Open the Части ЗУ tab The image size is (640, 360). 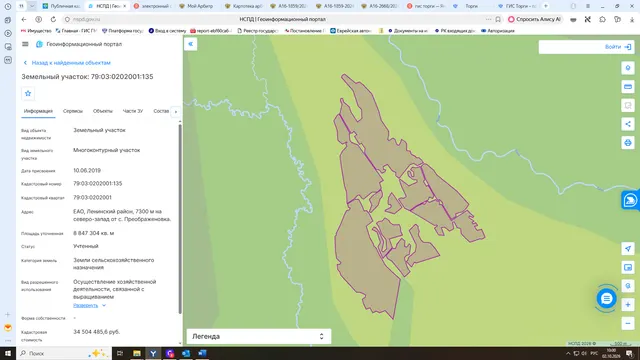[x=133, y=111]
